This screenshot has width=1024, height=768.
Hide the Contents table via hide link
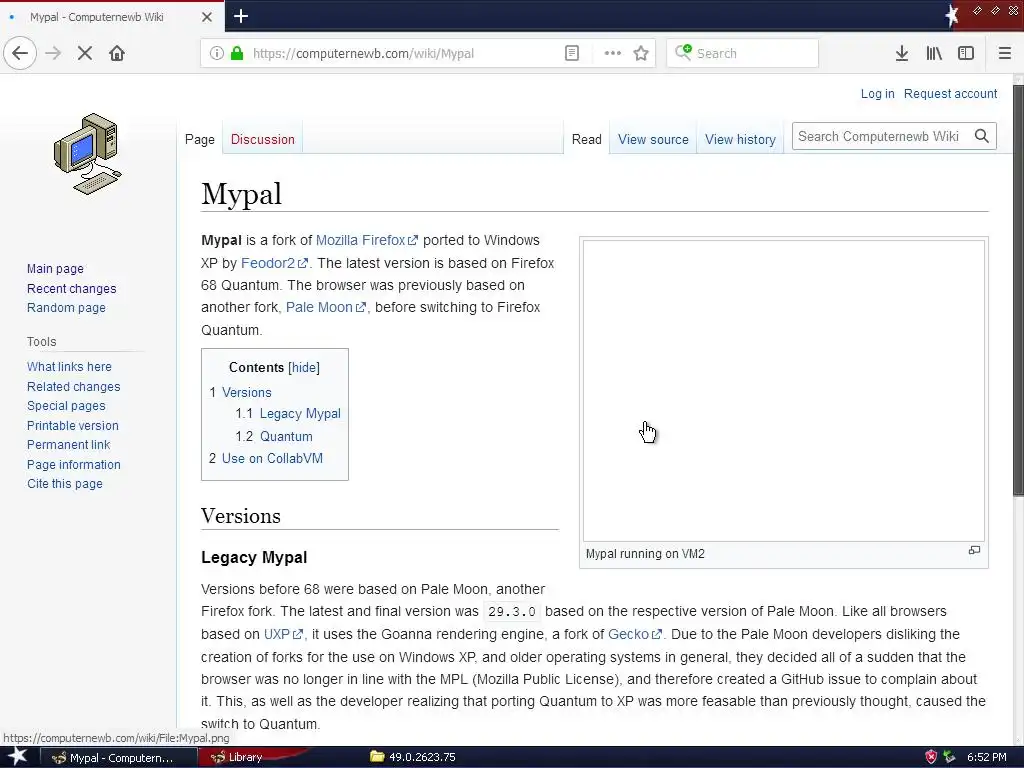(x=304, y=368)
